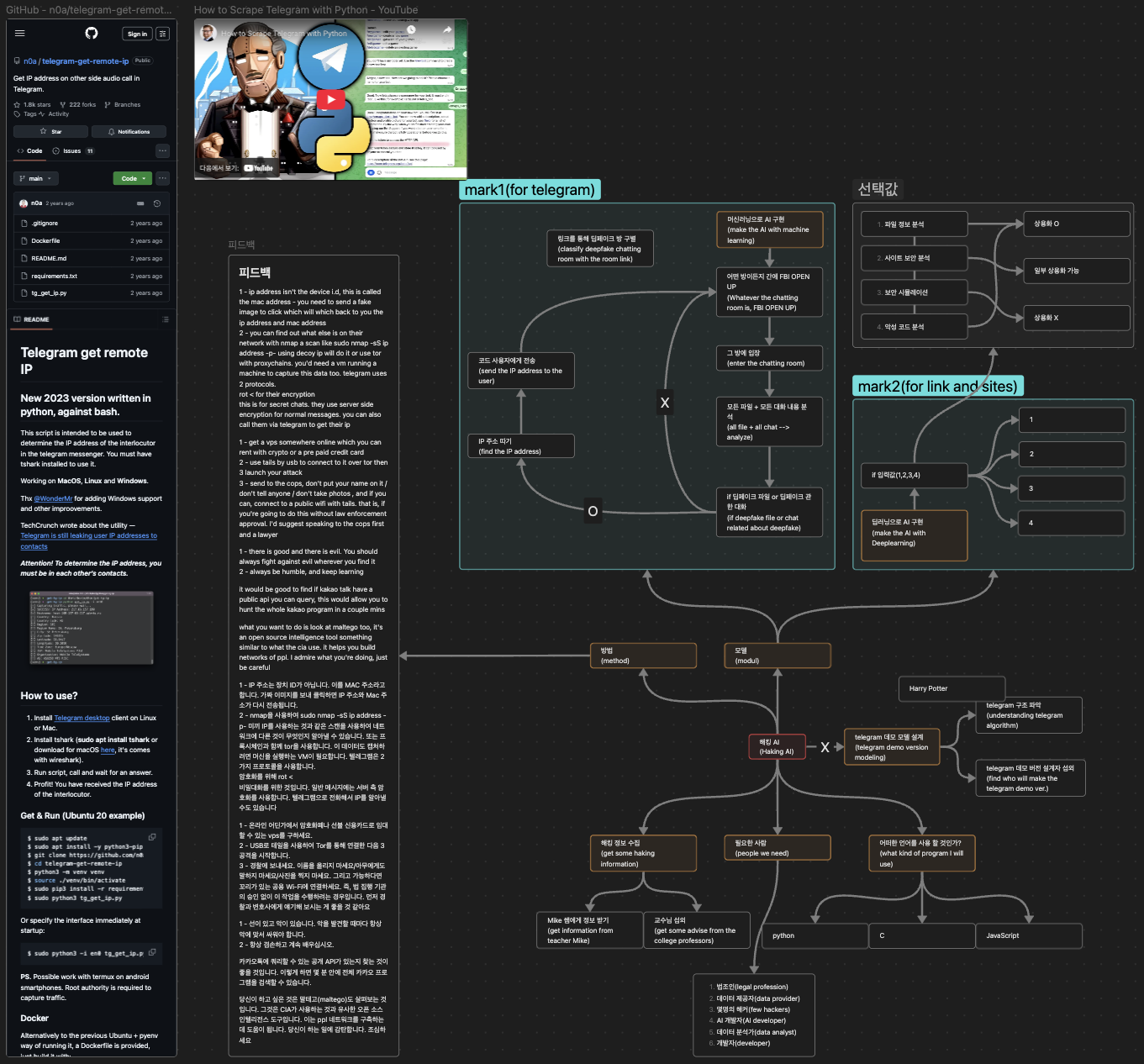Open the requirements.txt file
The width and height of the screenshot is (1144, 1064).
pos(54,277)
